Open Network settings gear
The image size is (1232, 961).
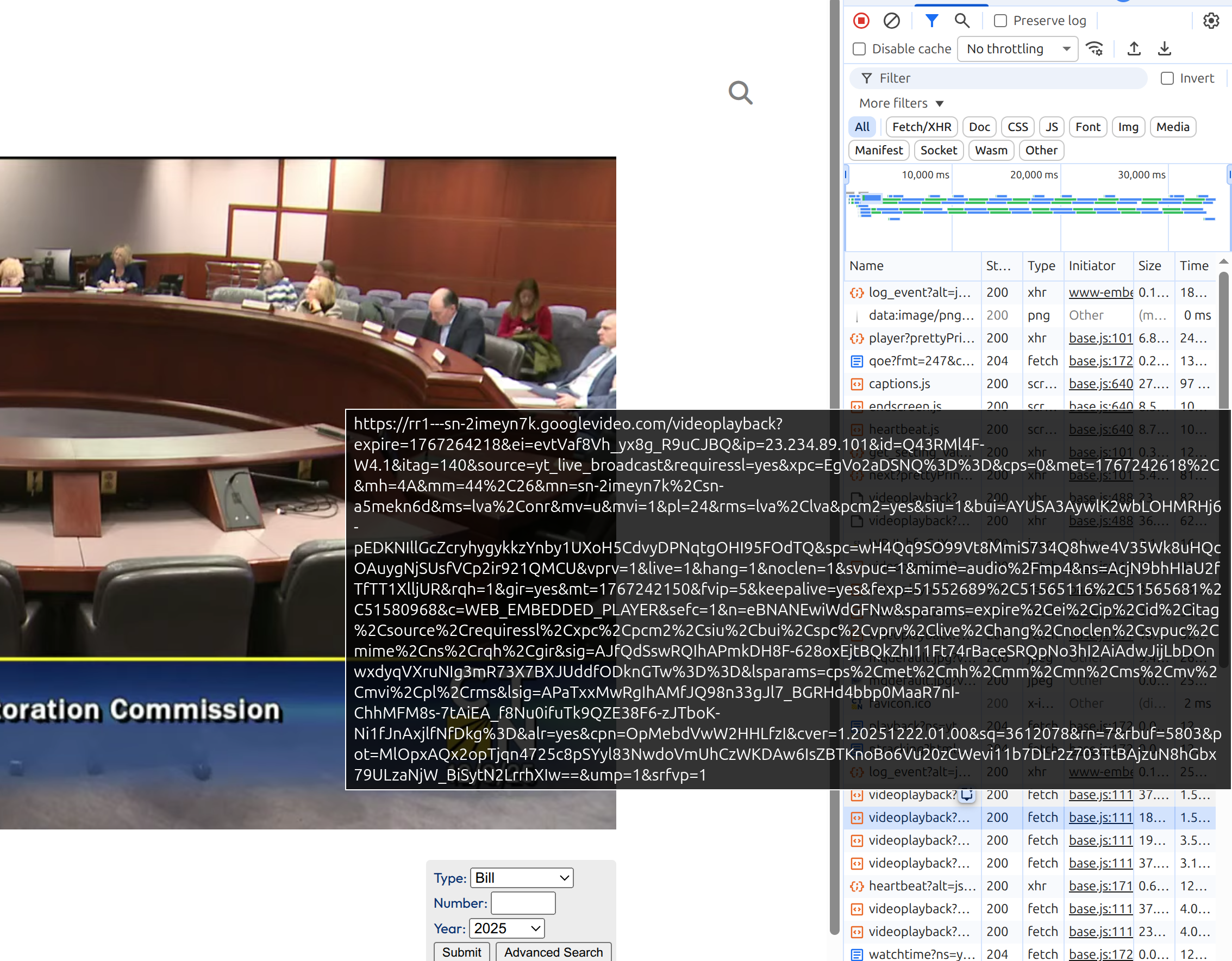coord(1211,21)
